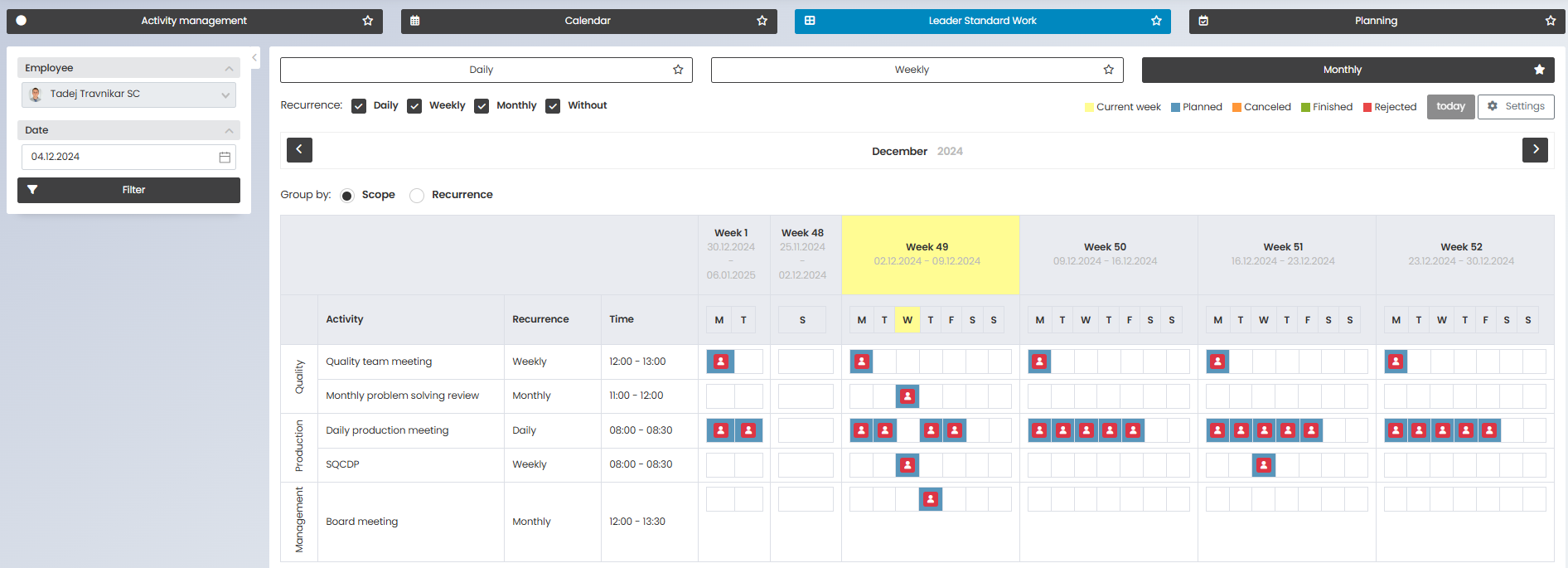
Task: Star the Activity management tab
Action: coord(367,21)
